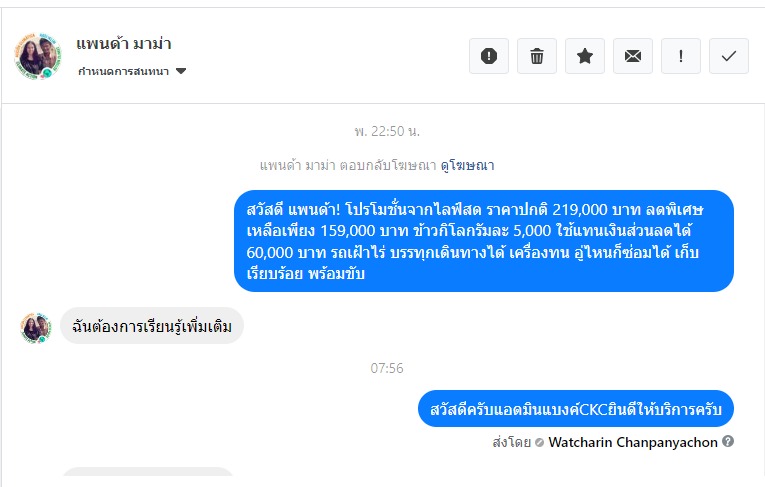This screenshot has width=765, height=487.
Task: Star this conversation with the star icon
Action: [x=584, y=56]
